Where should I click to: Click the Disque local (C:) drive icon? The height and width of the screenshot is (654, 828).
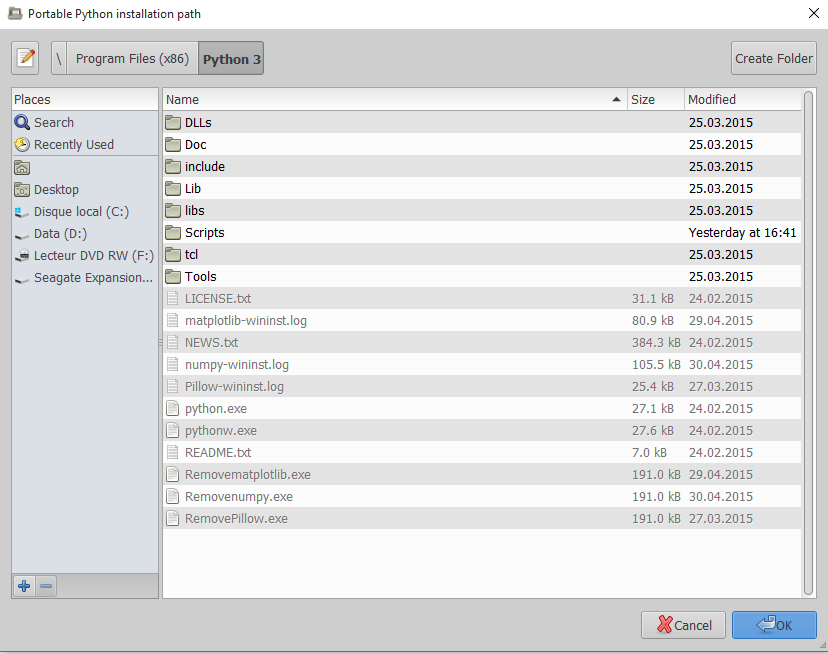coord(22,212)
